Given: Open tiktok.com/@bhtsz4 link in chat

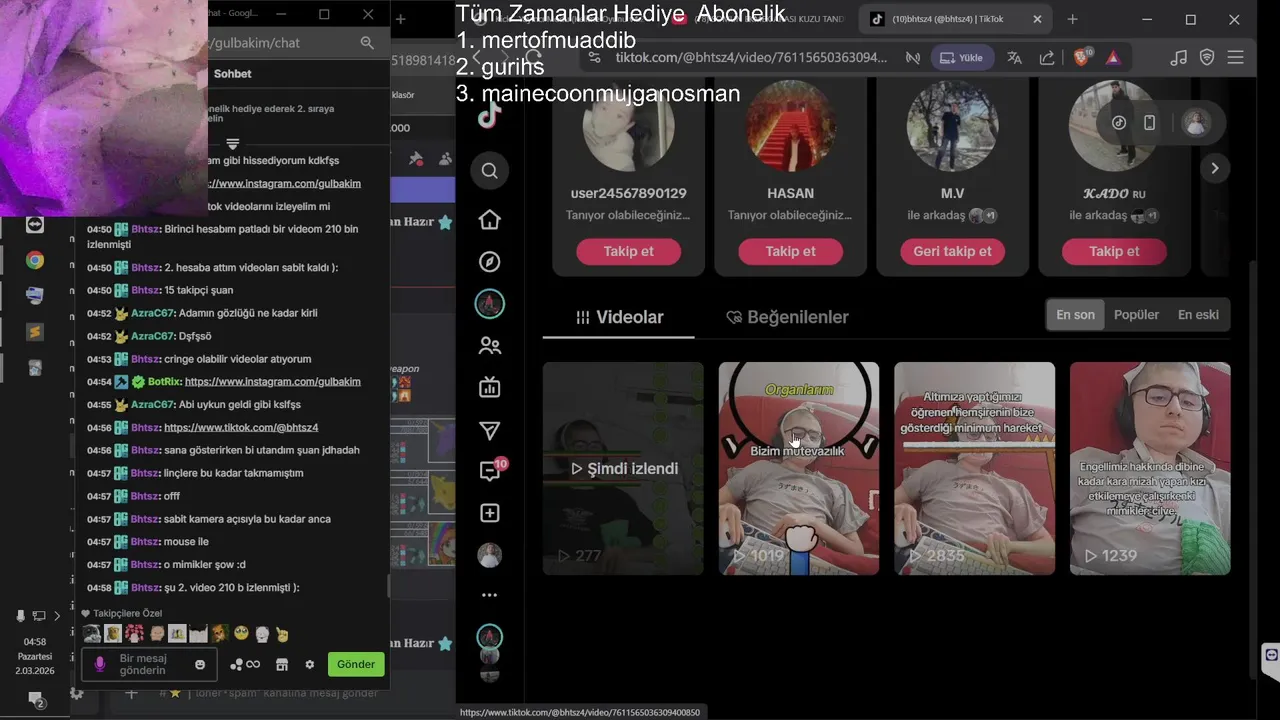Looking at the screenshot, I should click(241, 428).
